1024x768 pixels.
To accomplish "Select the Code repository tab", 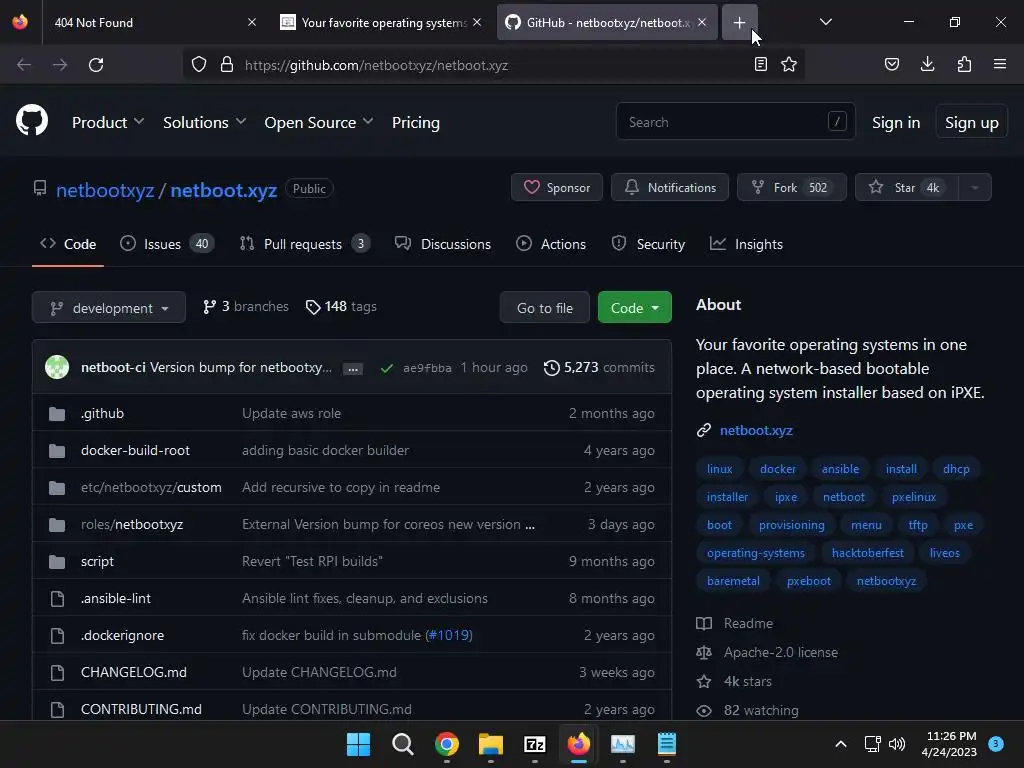I will click(x=68, y=244).
